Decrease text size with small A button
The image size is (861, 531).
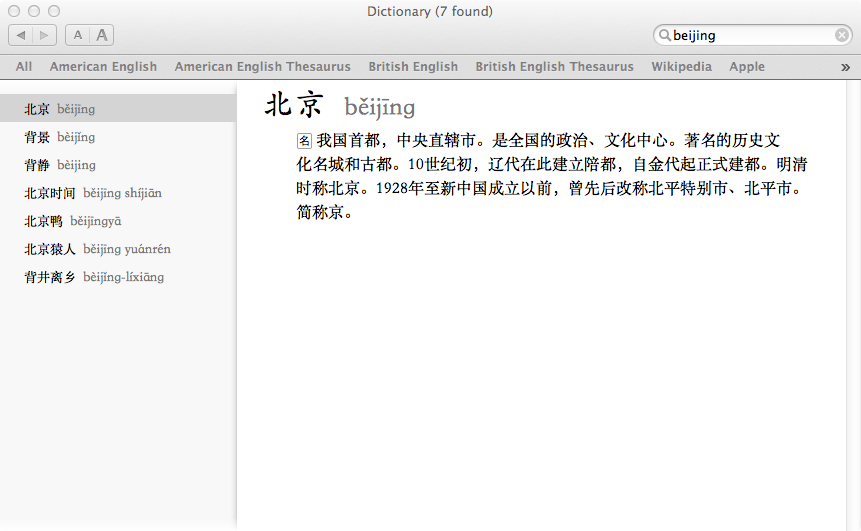(x=77, y=35)
